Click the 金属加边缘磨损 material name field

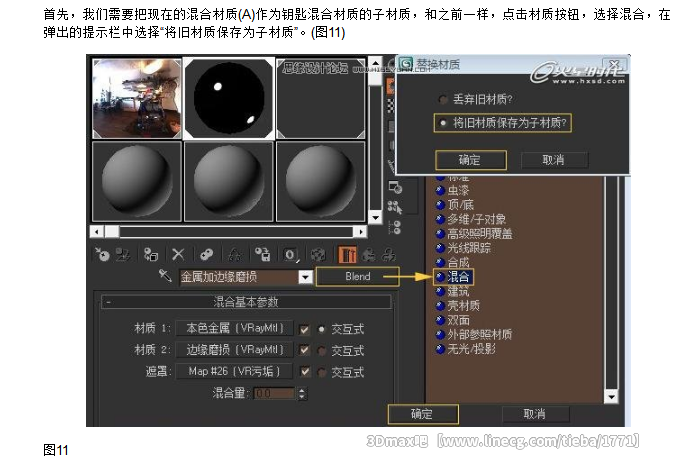(x=239, y=277)
